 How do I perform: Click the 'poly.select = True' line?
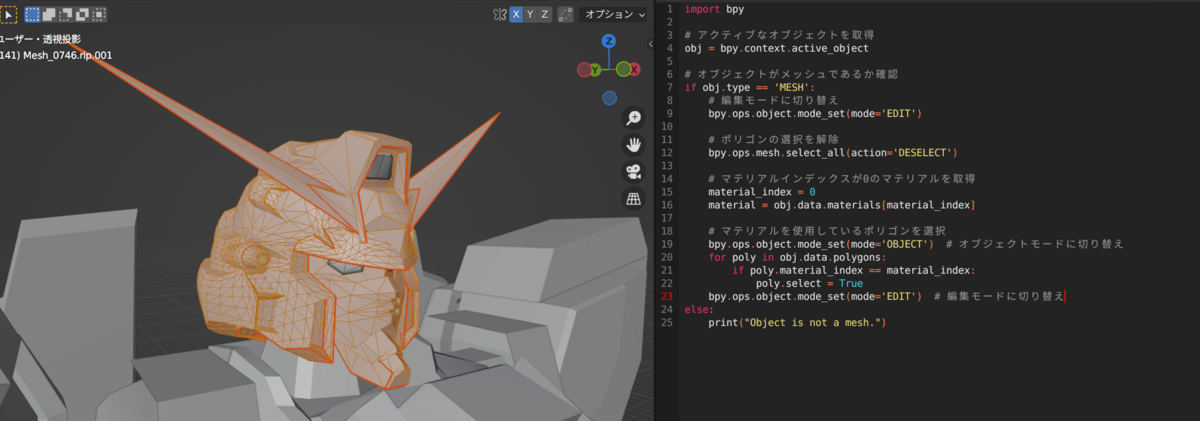point(810,282)
